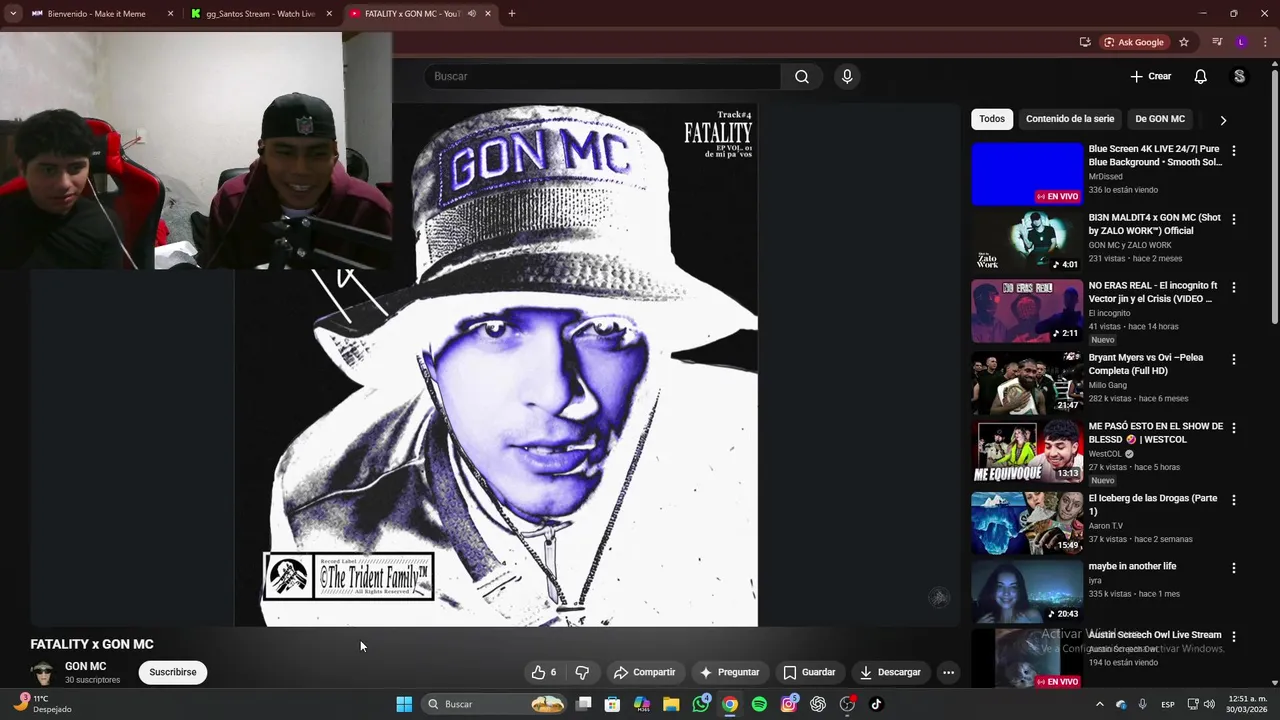The image size is (1280, 720).
Task: Open the media control icon in Chrome toolbar
Action: [1217, 42]
